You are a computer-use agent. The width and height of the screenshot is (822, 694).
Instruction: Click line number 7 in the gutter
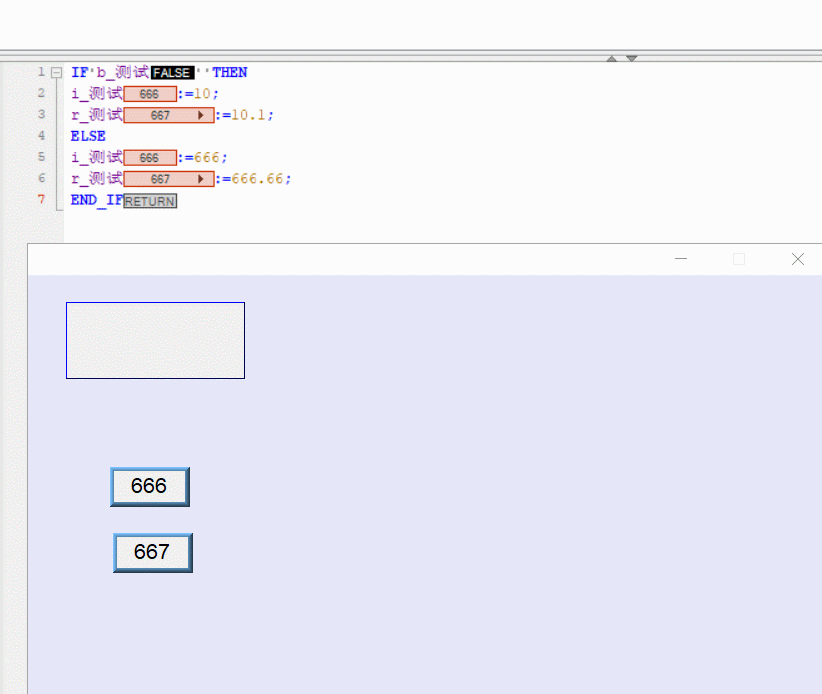41,200
